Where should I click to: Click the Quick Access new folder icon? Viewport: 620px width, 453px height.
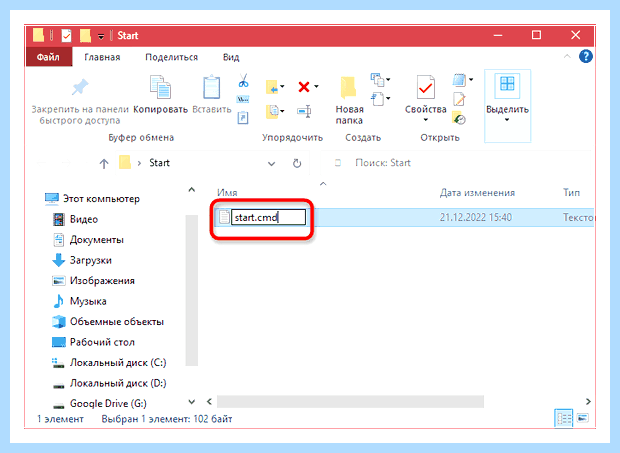click(x=85, y=36)
